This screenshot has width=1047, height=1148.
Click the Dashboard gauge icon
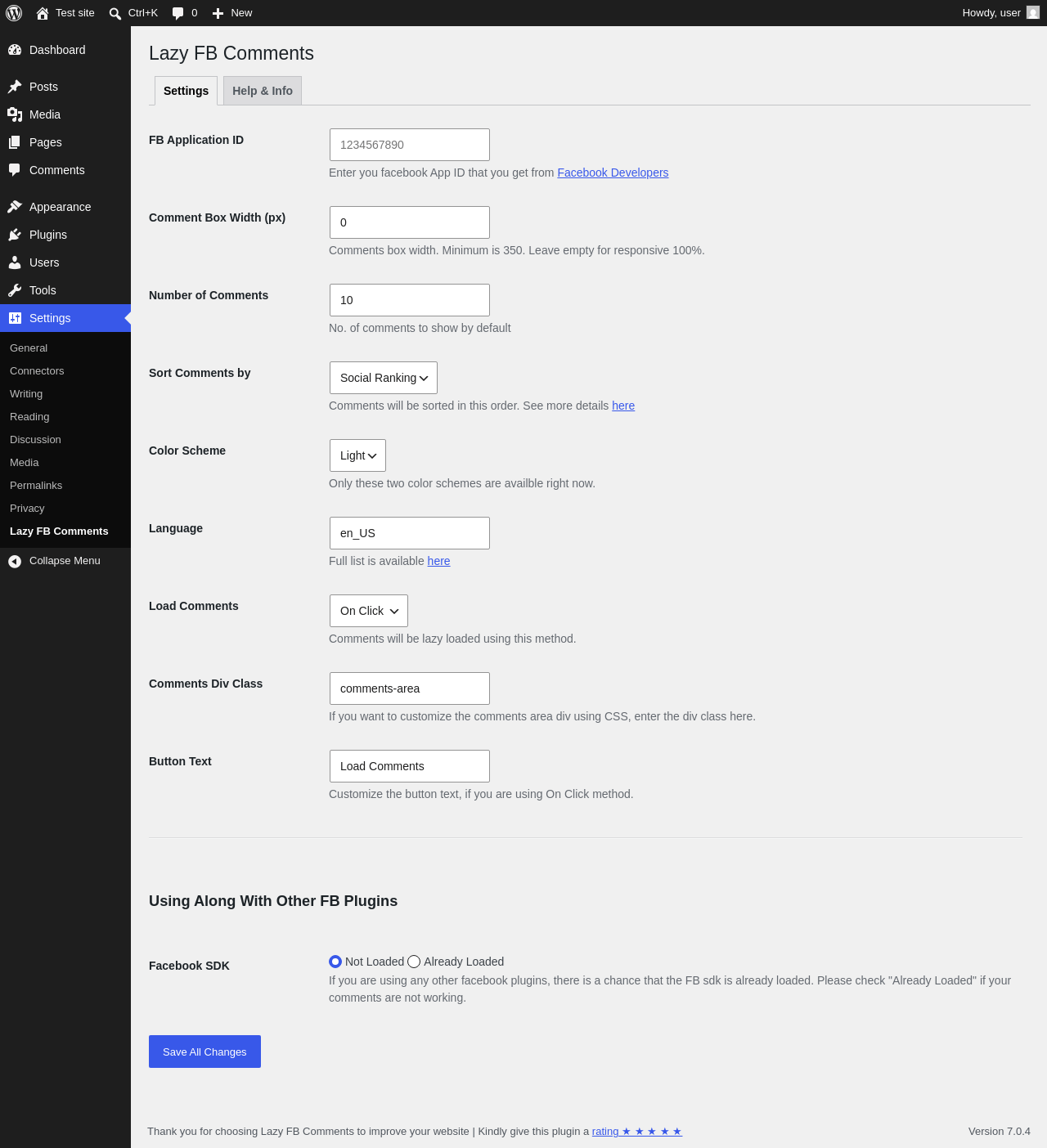(15, 50)
